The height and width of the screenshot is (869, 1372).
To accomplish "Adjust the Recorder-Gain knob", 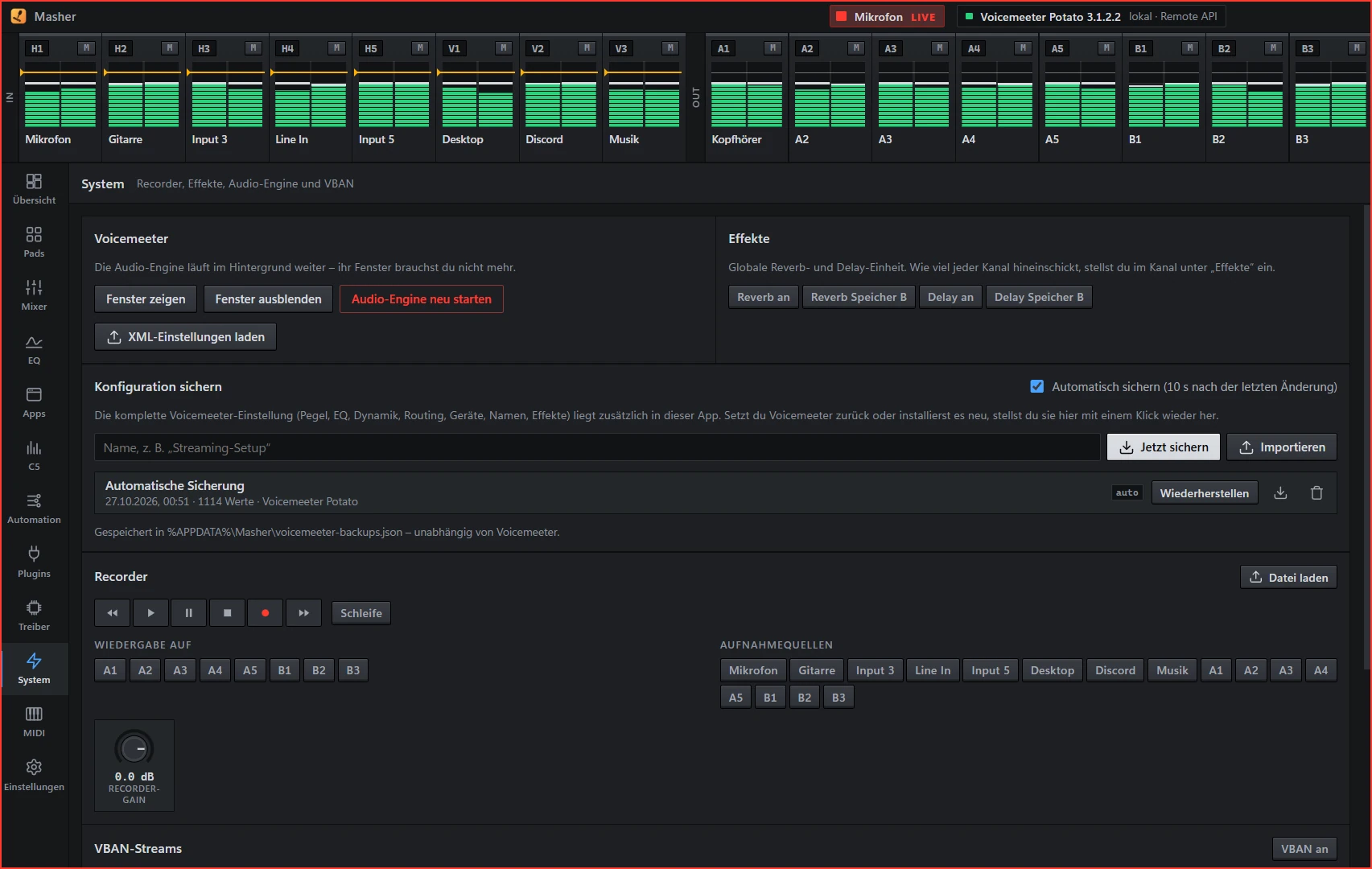I will coord(134,749).
